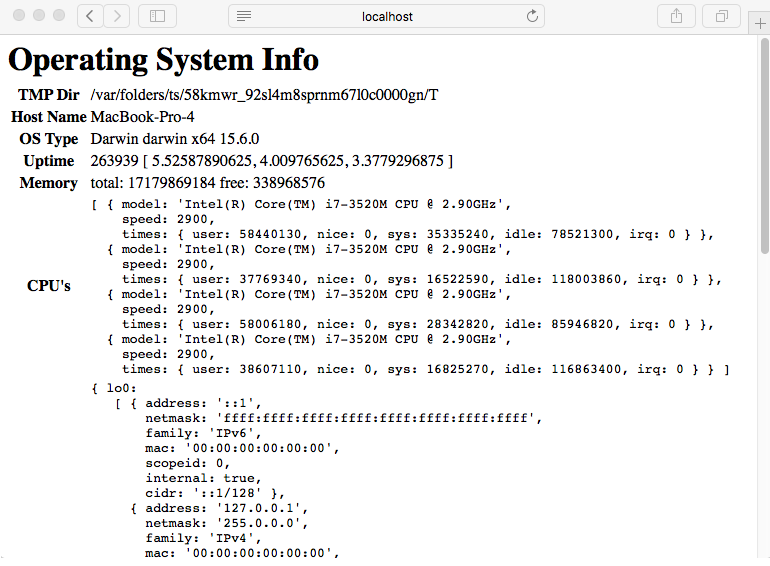Show all tabs overview
This screenshot has width=770, height=566.
pos(721,16)
